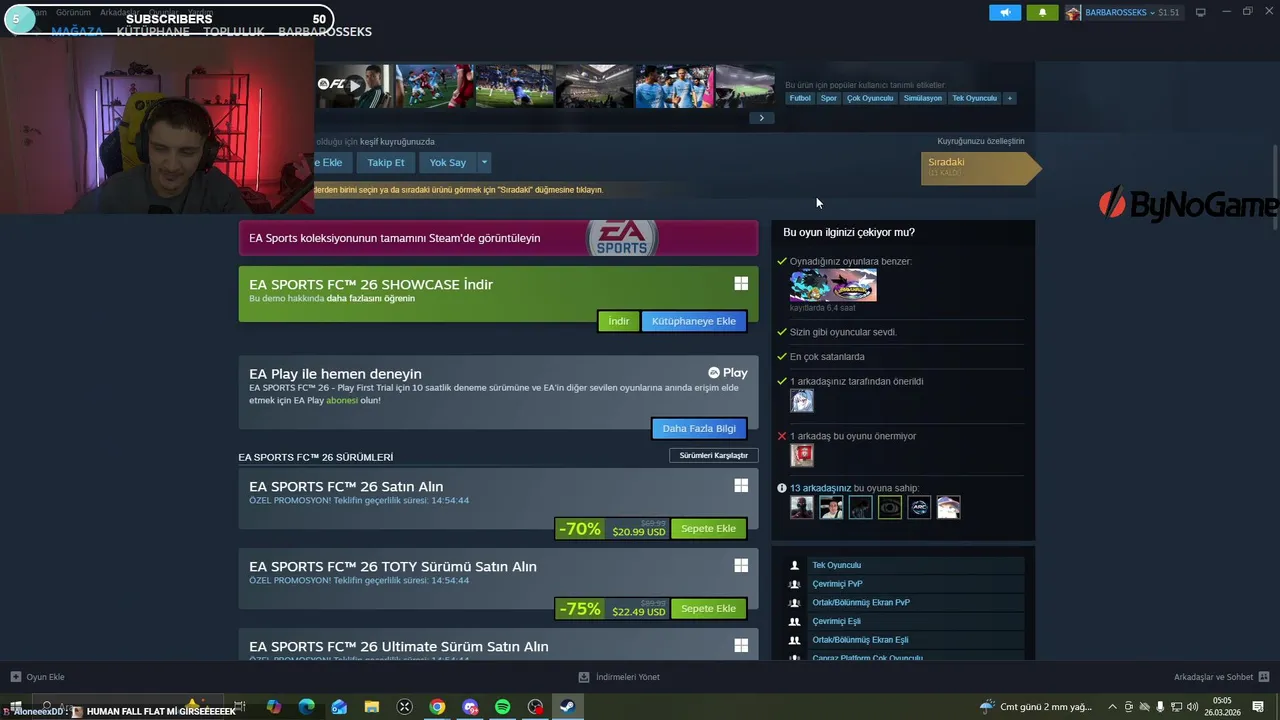Viewport: 1280px width, 720px height.
Task: Open File Explorer from the taskbar
Action: (x=371, y=707)
